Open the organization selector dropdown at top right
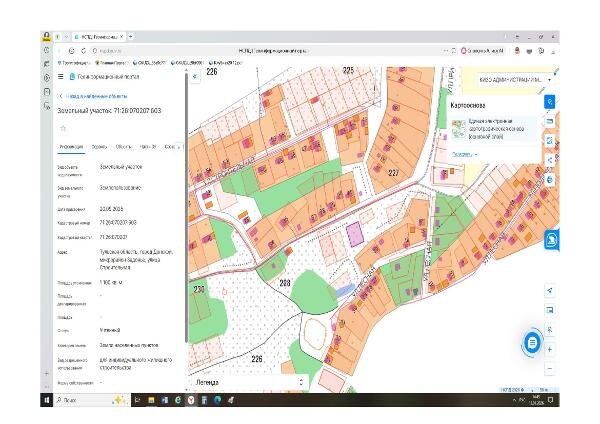The height and width of the screenshot is (424, 600). [x=515, y=80]
